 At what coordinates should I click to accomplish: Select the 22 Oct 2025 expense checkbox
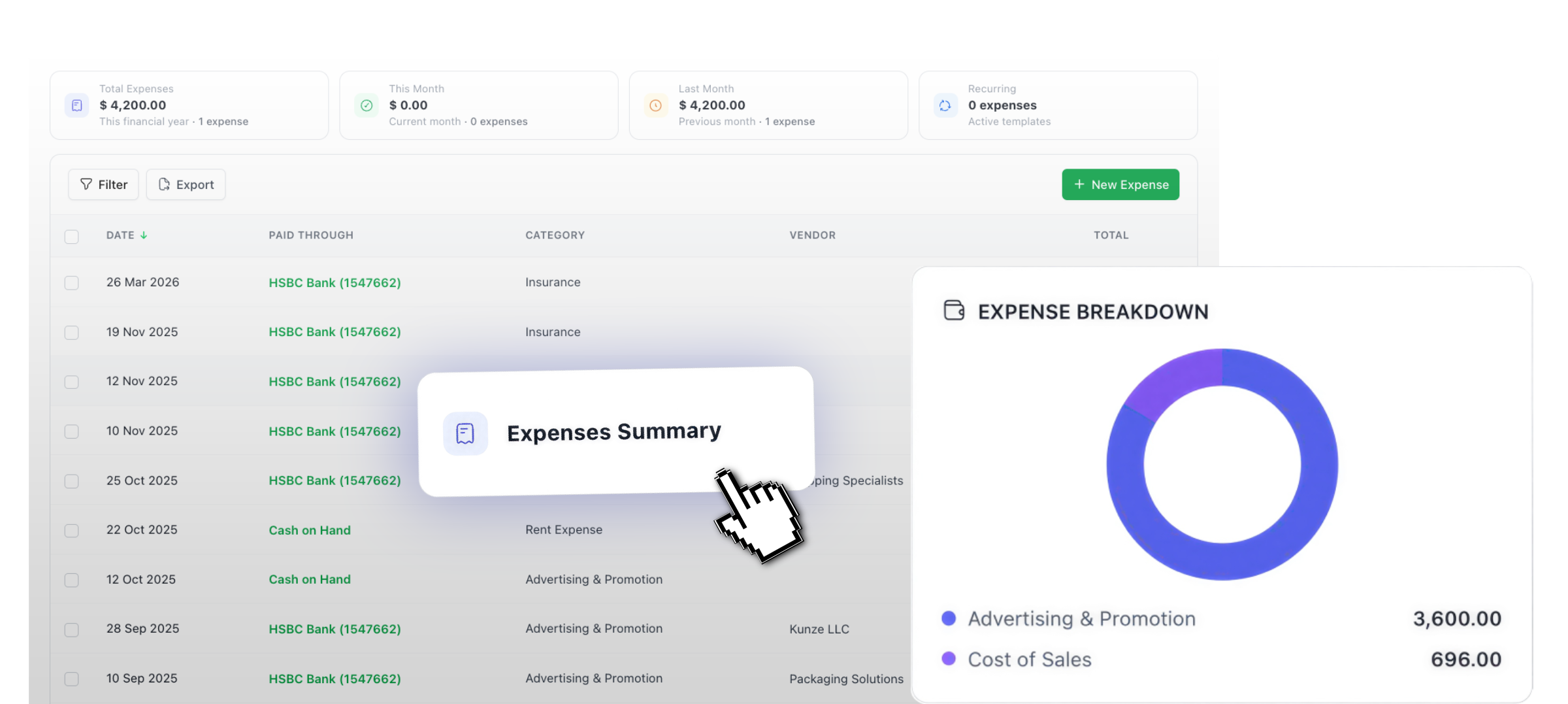coord(72,531)
